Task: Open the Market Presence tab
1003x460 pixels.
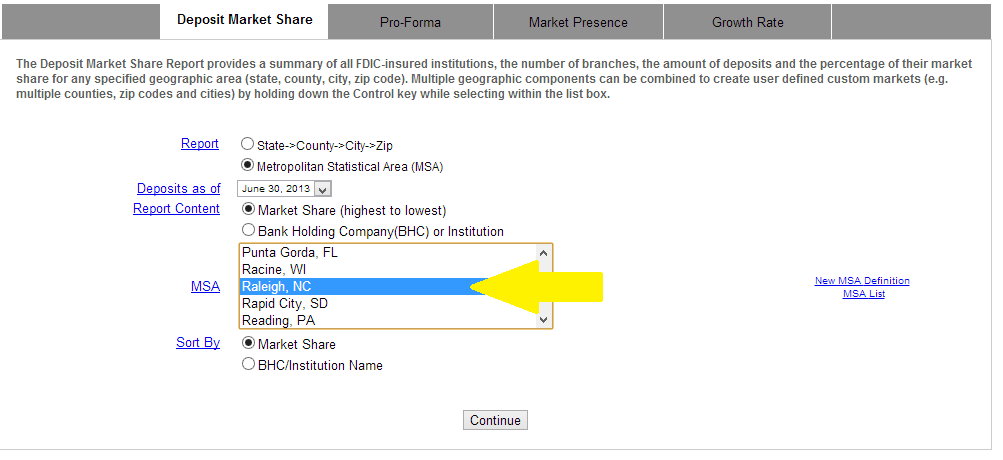Action: click(578, 22)
